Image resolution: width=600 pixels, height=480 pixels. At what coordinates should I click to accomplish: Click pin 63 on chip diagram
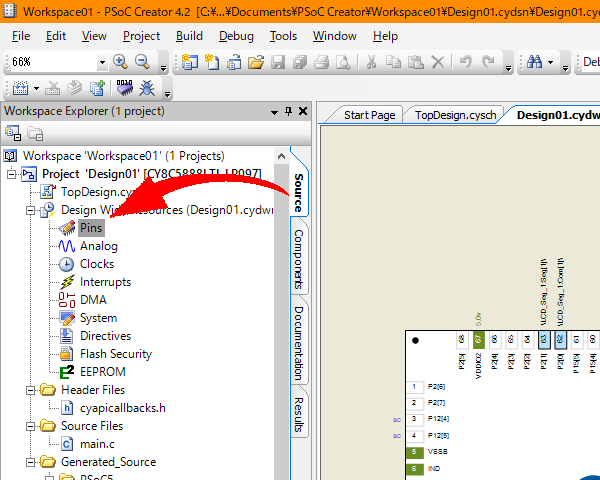click(543, 340)
